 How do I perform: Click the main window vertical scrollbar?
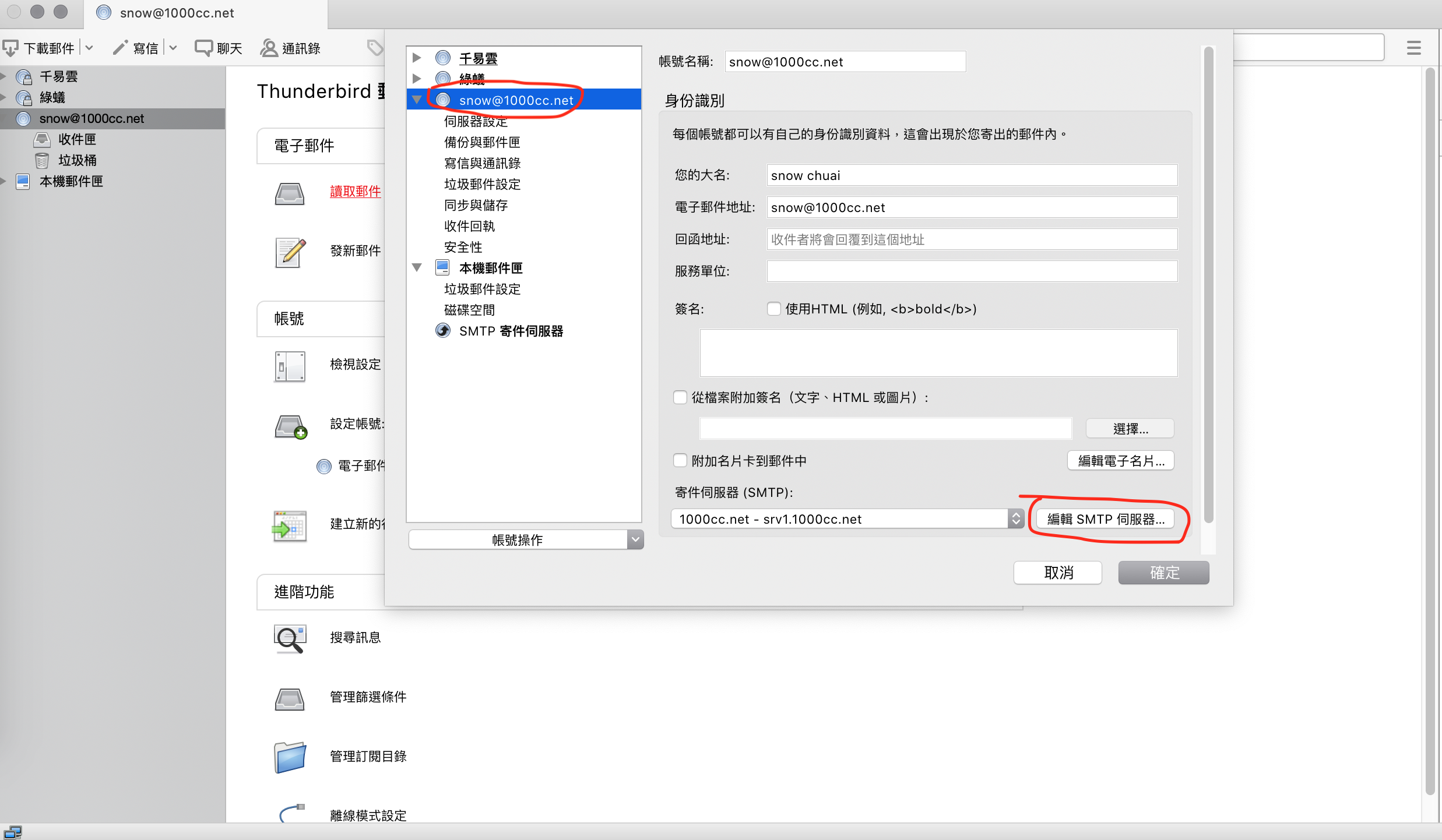coord(1430,431)
